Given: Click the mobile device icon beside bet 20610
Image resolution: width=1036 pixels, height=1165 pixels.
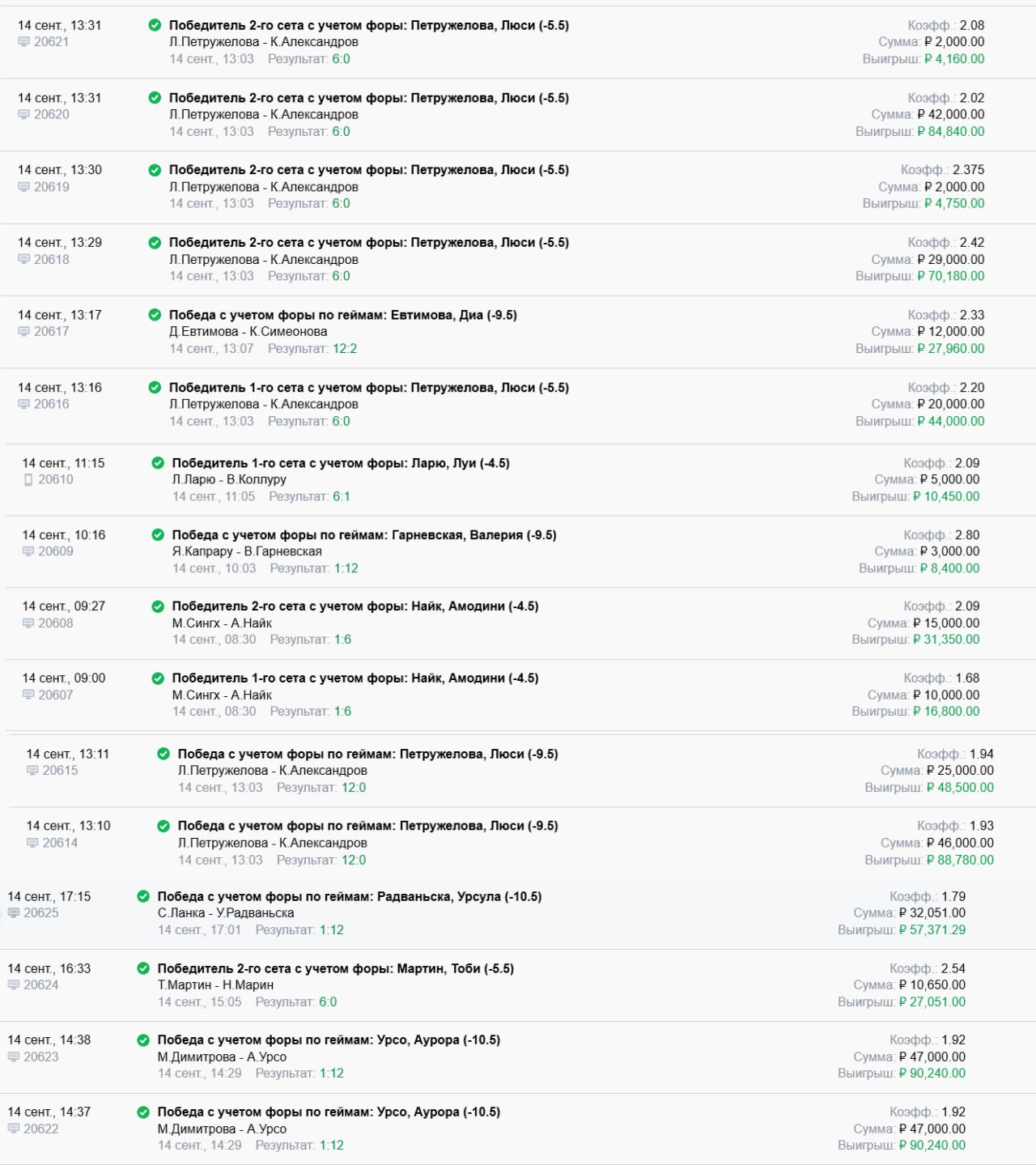Looking at the screenshot, I should (28, 480).
